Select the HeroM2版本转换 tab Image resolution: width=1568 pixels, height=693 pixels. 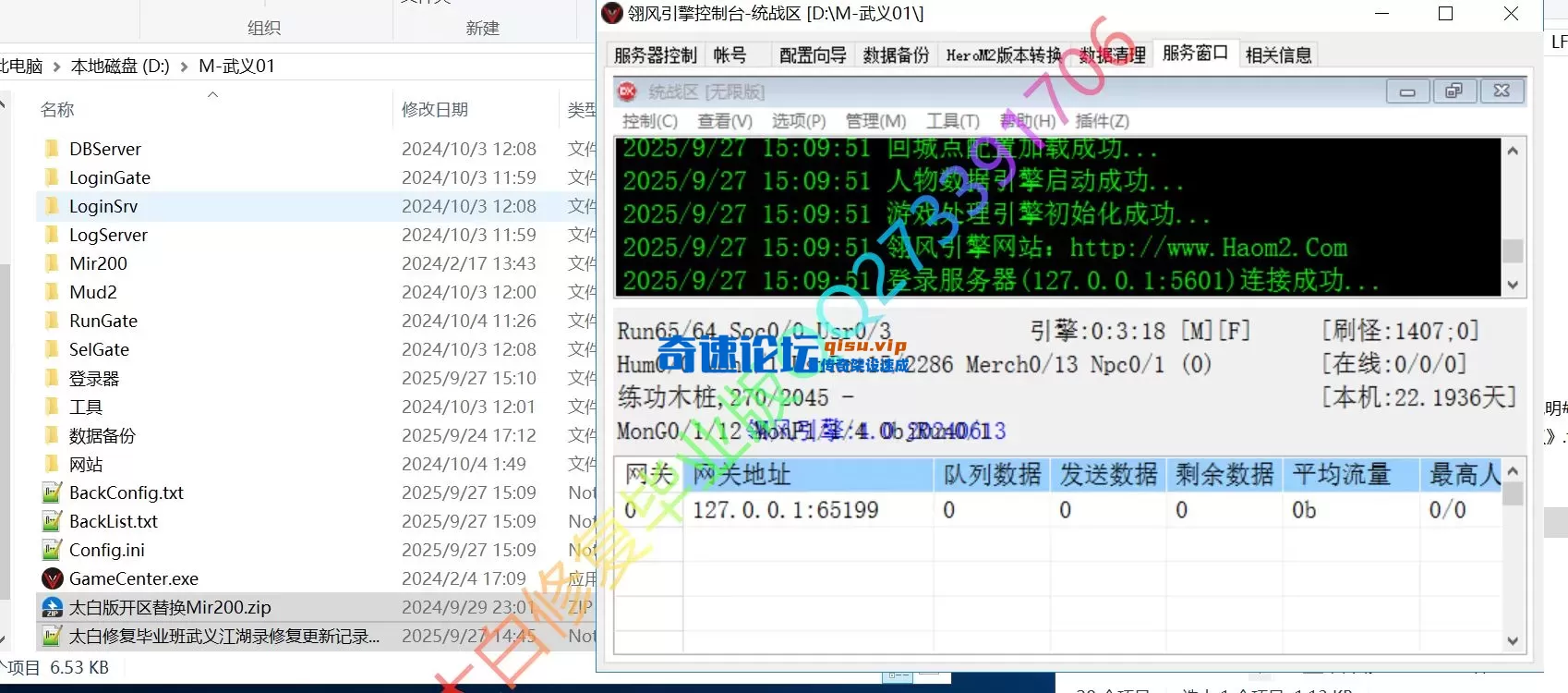pyautogui.click(x=1004, y=55)
